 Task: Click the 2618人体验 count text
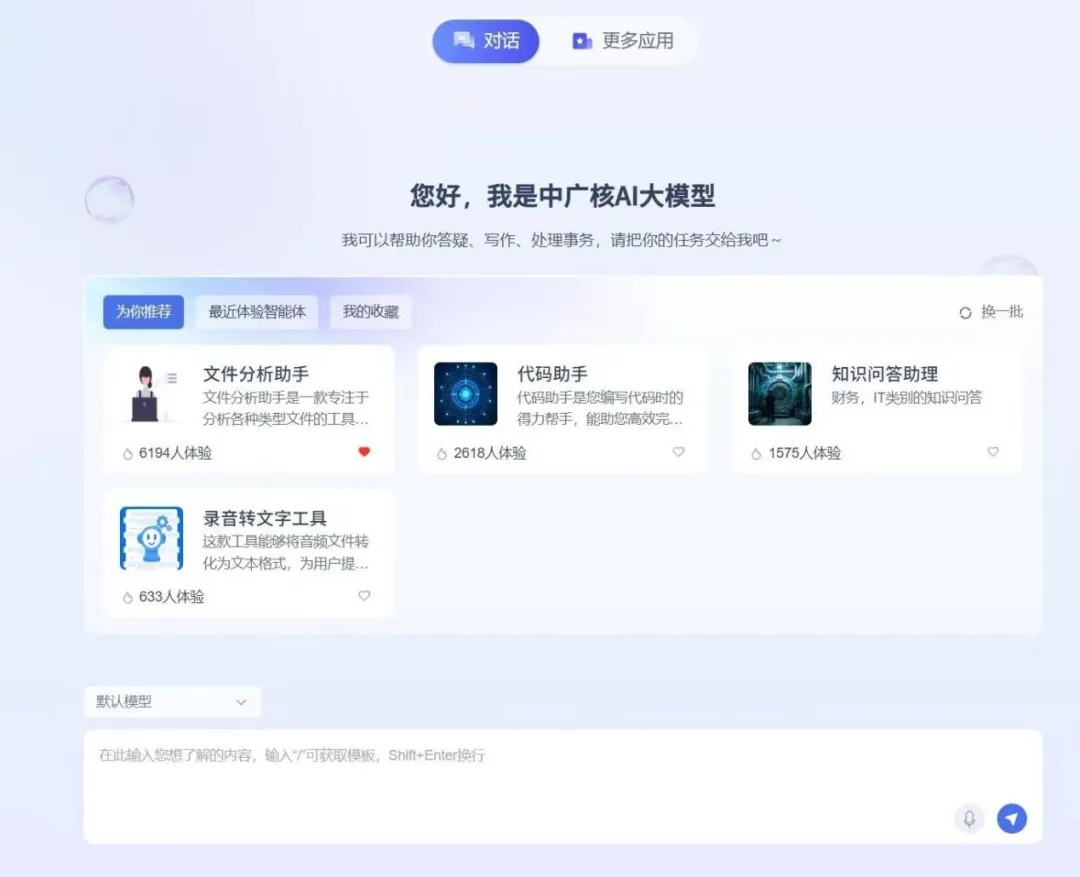[490, 453]
